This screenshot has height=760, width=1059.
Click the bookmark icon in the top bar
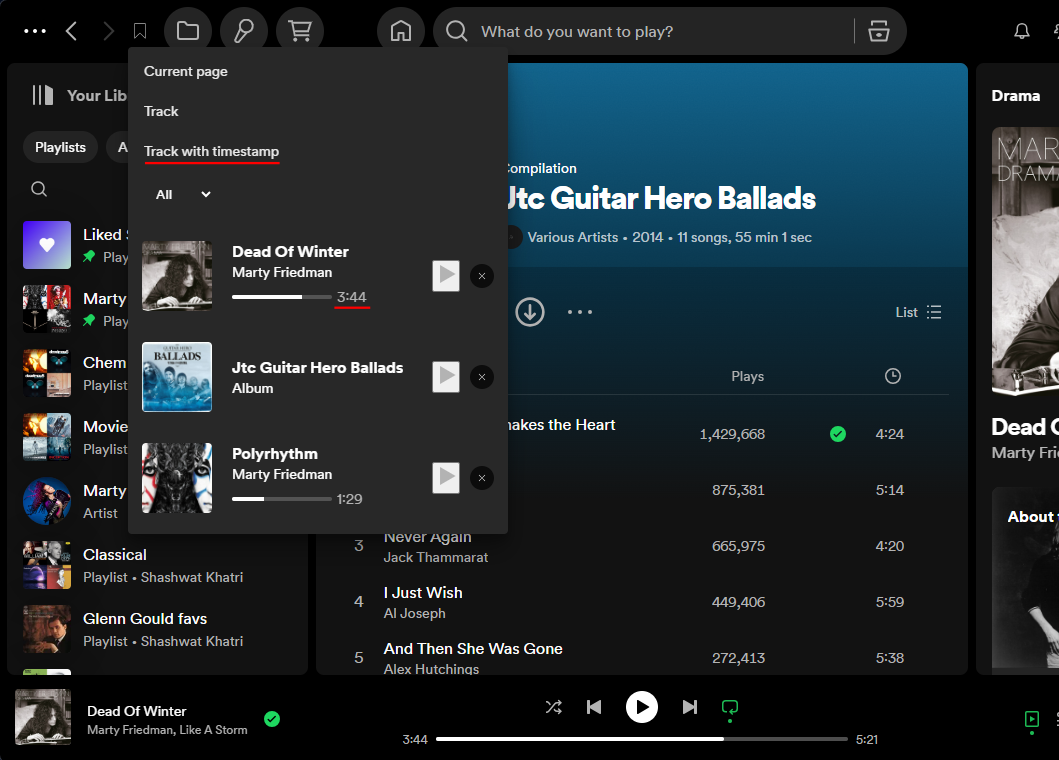[x=140, y=31]
